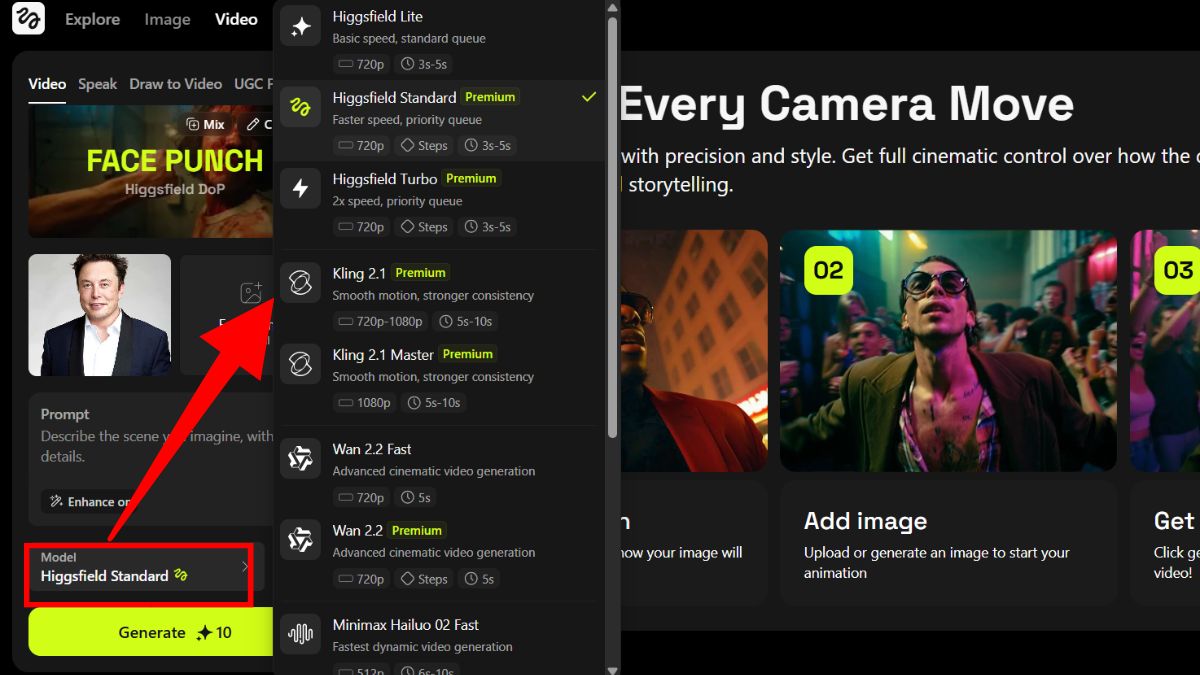Select the Higgsfield Turbo lightning icon
Viewport: 1200px width, 675px height.
pos(300,189)
